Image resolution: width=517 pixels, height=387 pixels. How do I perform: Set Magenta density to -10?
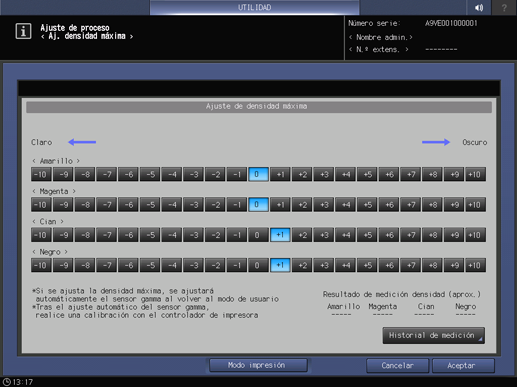point(41,205)
